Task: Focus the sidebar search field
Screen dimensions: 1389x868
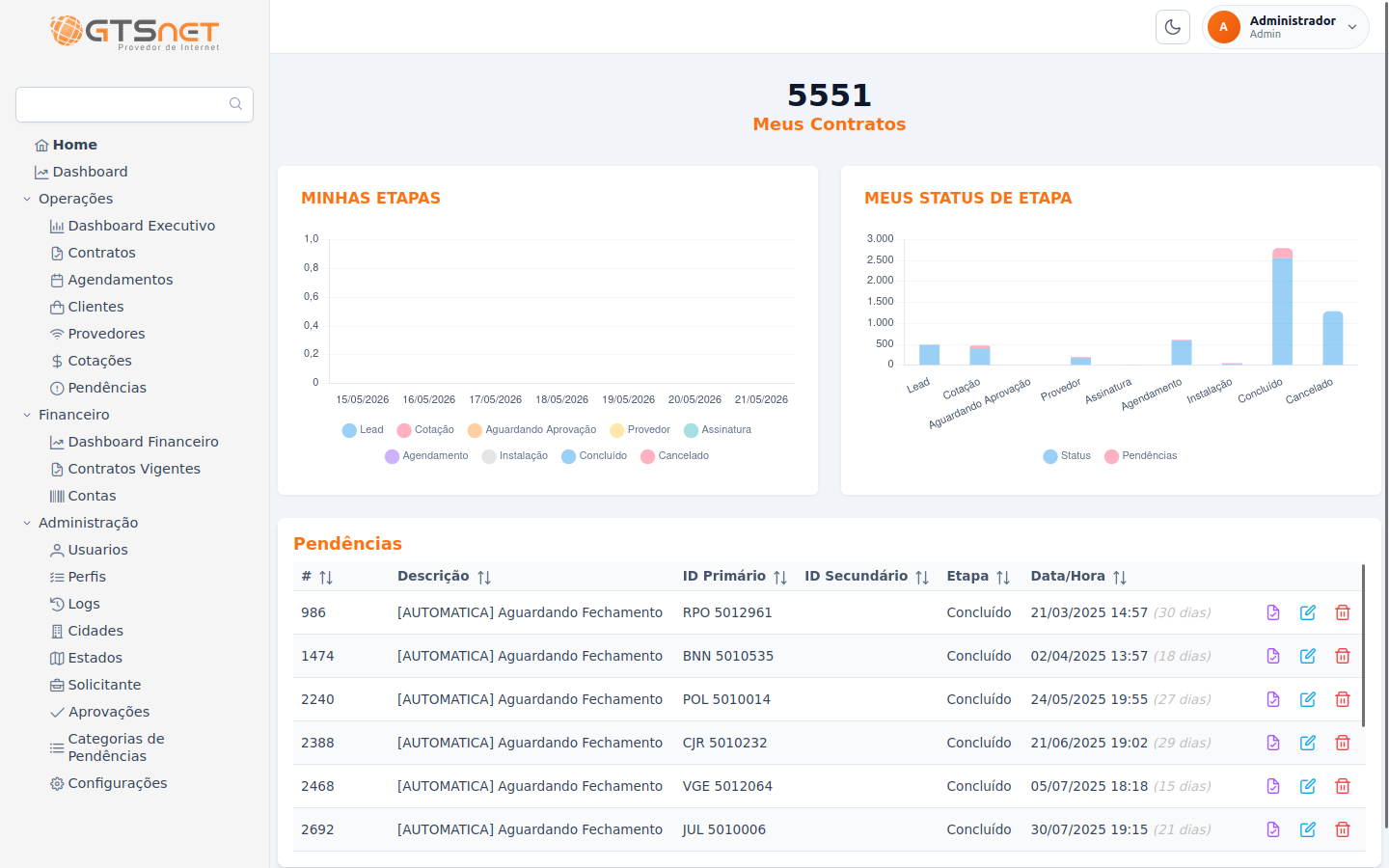Action: pos(134,104)
